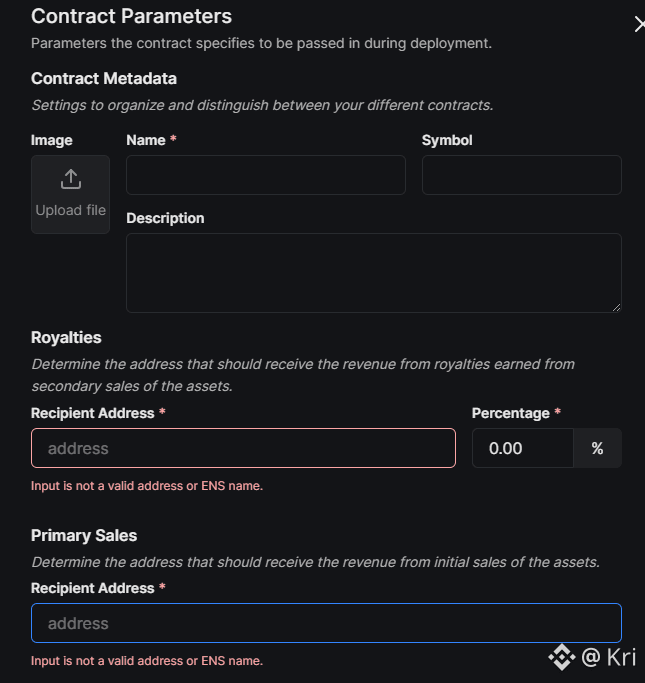645x683 pixels.
Task: Click the royalty Percentage number field
Action: click(x=522, y=448)
